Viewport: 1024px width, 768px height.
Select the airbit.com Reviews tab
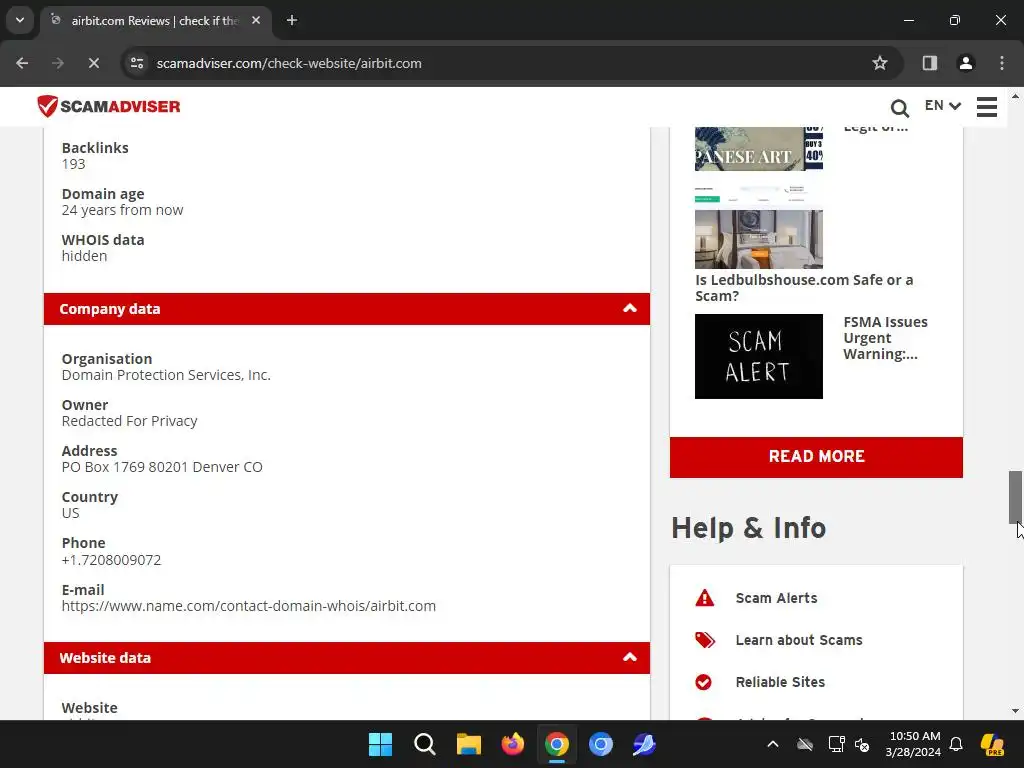click(x=154, y=21)
